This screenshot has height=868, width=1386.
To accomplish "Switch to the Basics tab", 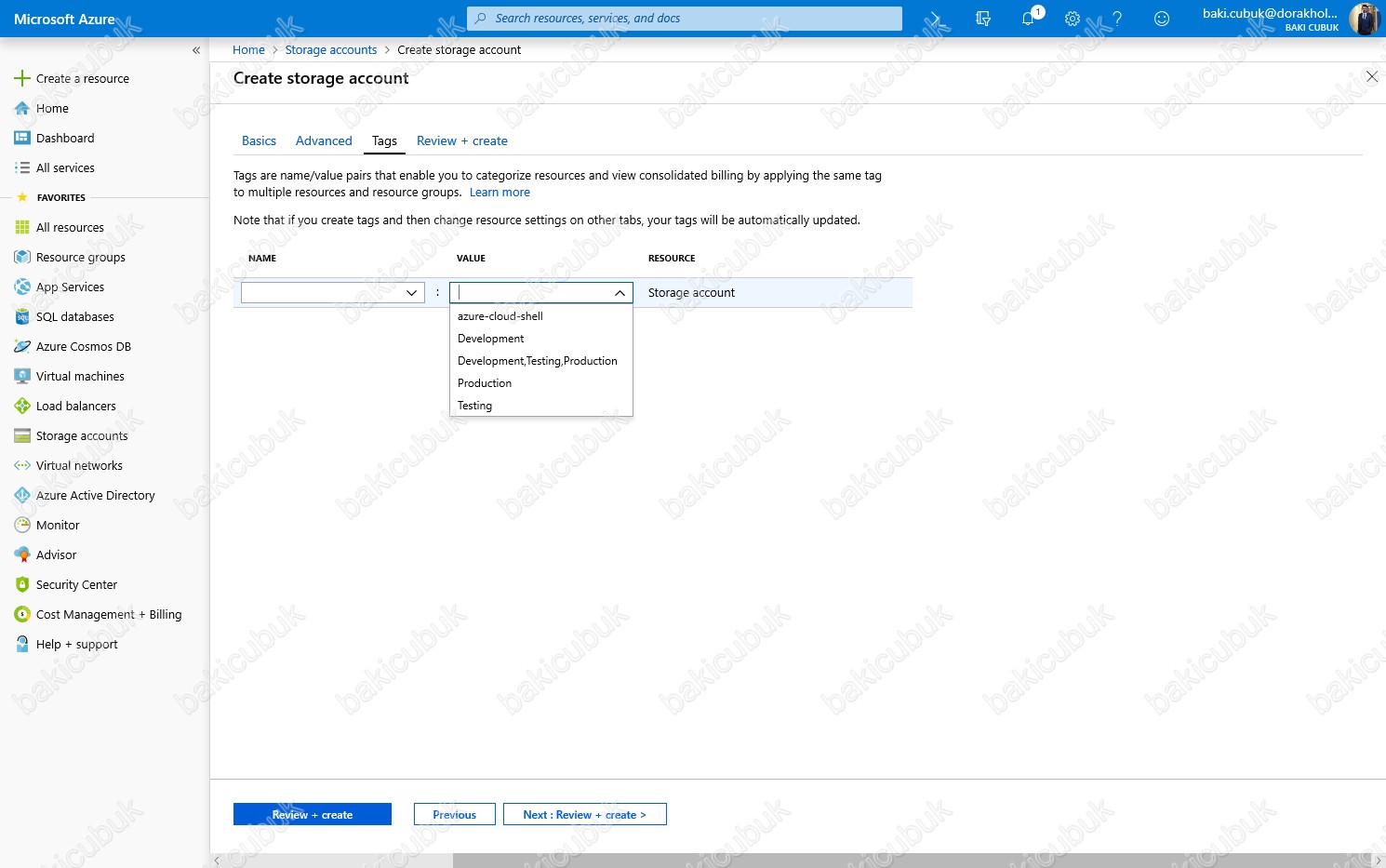I will 259,141.
